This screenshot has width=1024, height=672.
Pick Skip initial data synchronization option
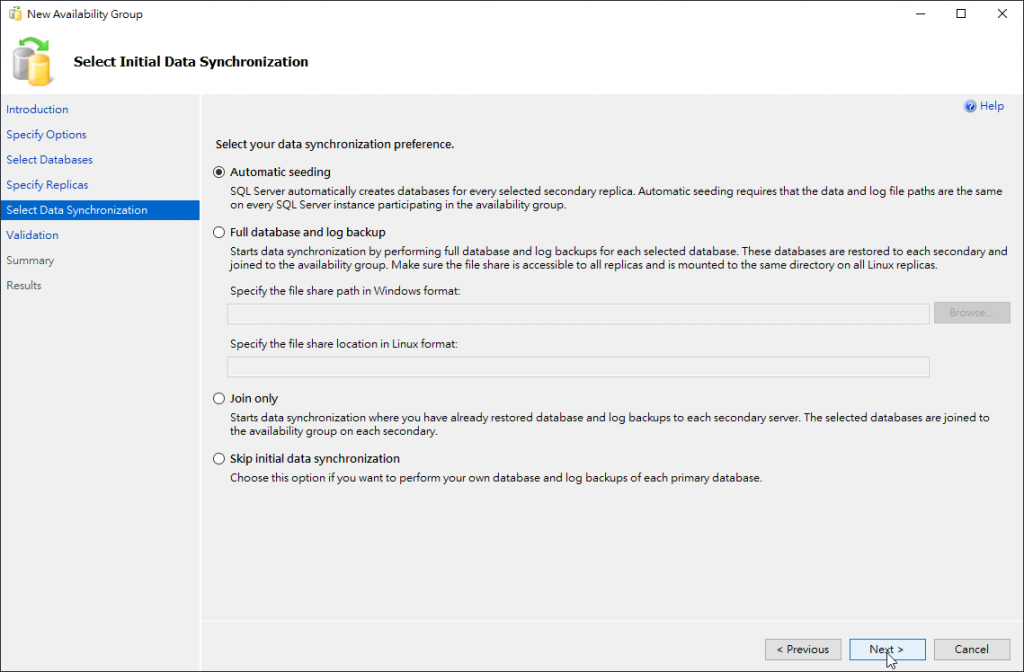pyautogui.click(x=220, y=459)
